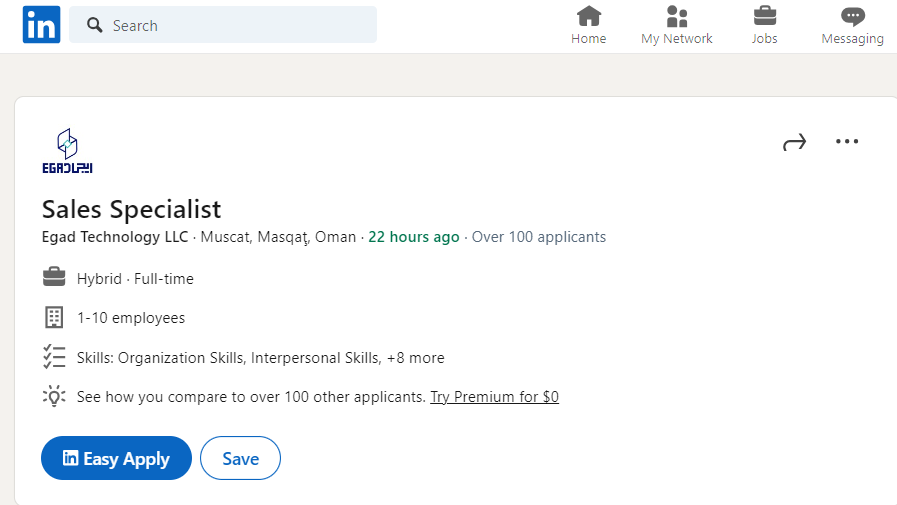Share the job with arrow icon

[x=795, y=142]
